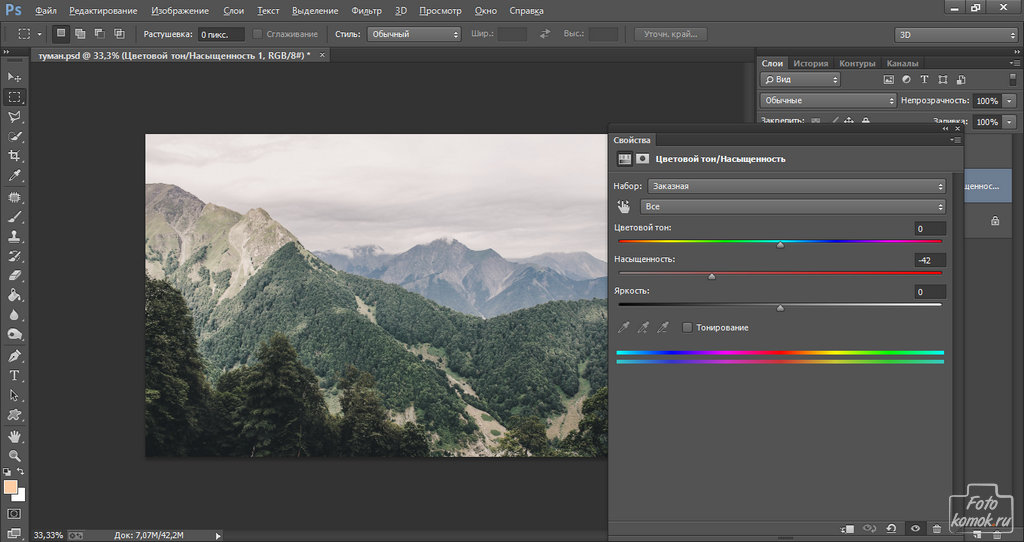Select the Spot Healing Brush tool

14,197
